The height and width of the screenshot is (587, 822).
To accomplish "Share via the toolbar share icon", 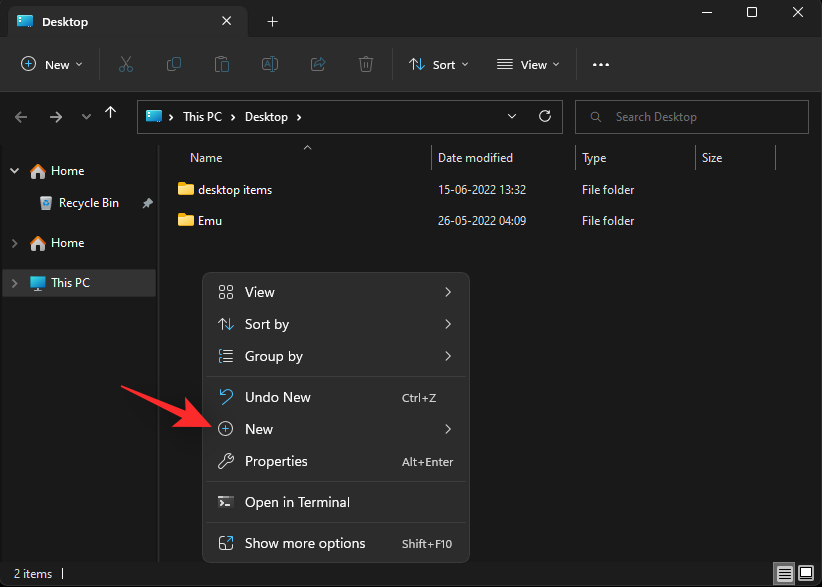I will [317, 64].
